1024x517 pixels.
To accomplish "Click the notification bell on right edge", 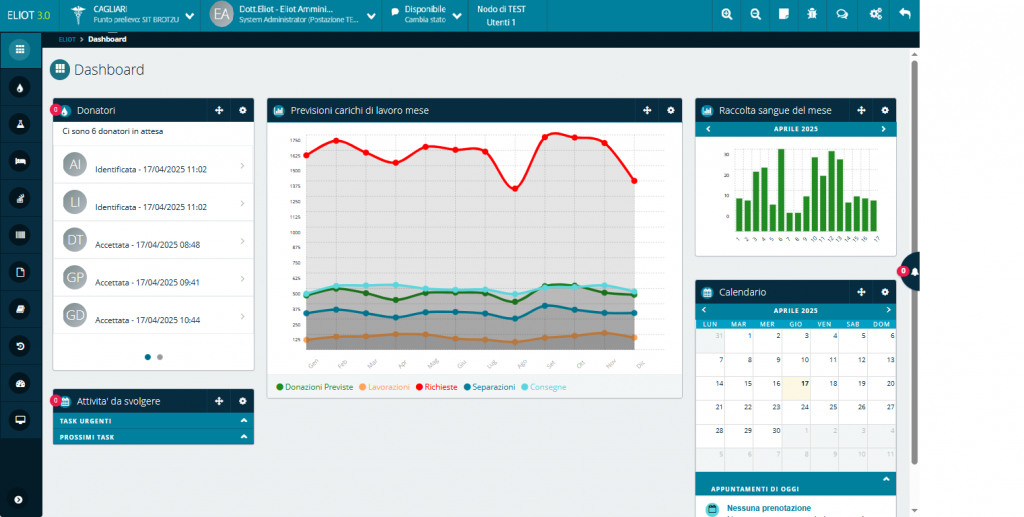I will (914, 272).
